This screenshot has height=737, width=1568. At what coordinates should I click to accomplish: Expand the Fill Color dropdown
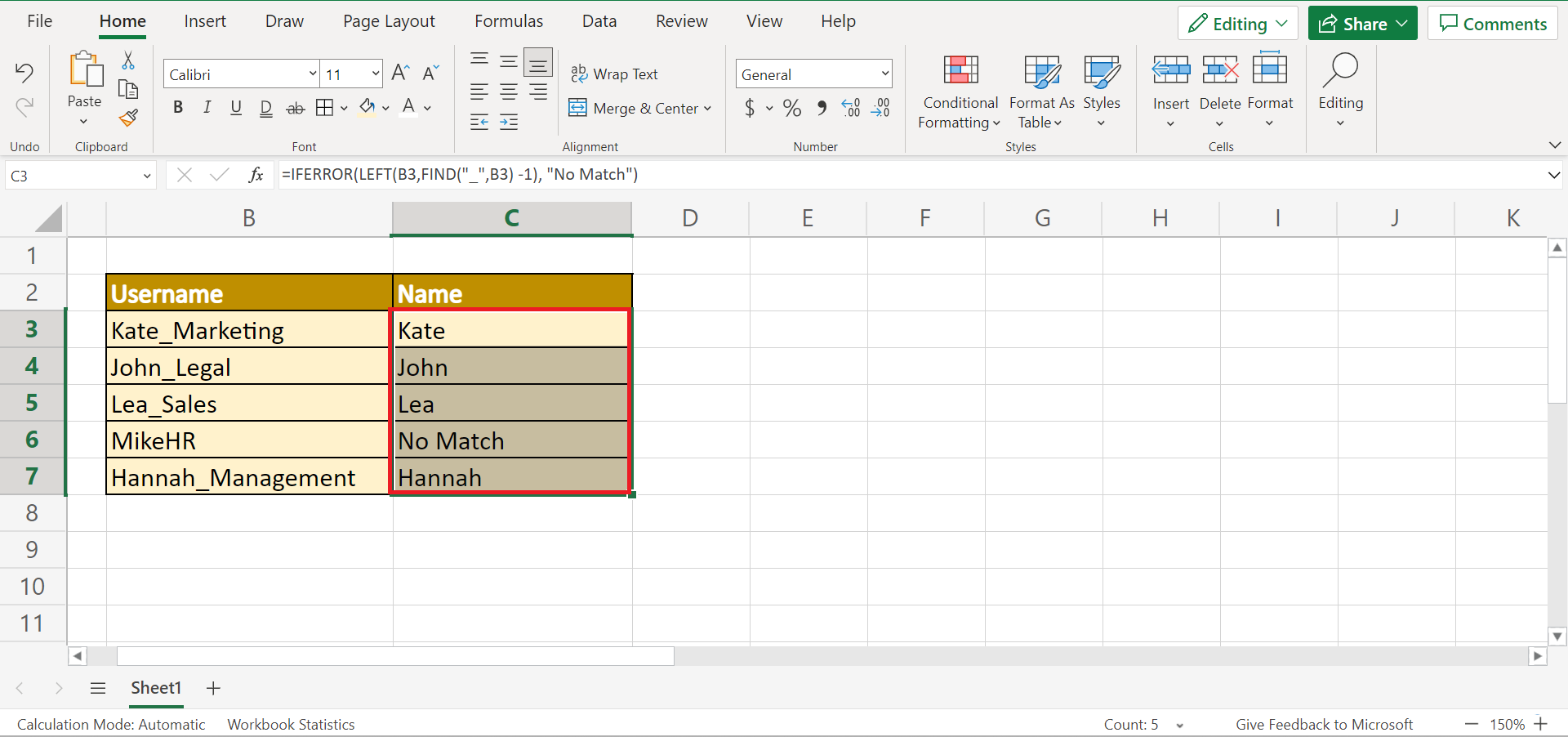coord(385,107)
